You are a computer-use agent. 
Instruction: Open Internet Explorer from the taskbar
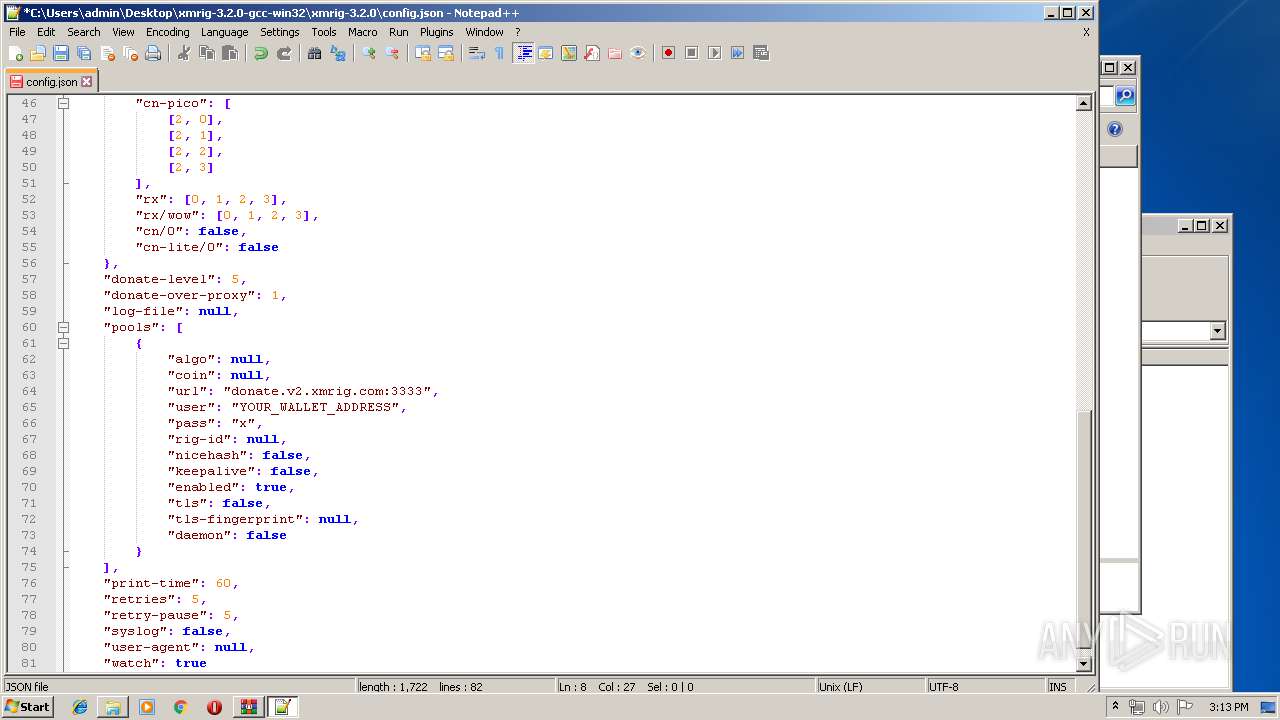point(80,707)
